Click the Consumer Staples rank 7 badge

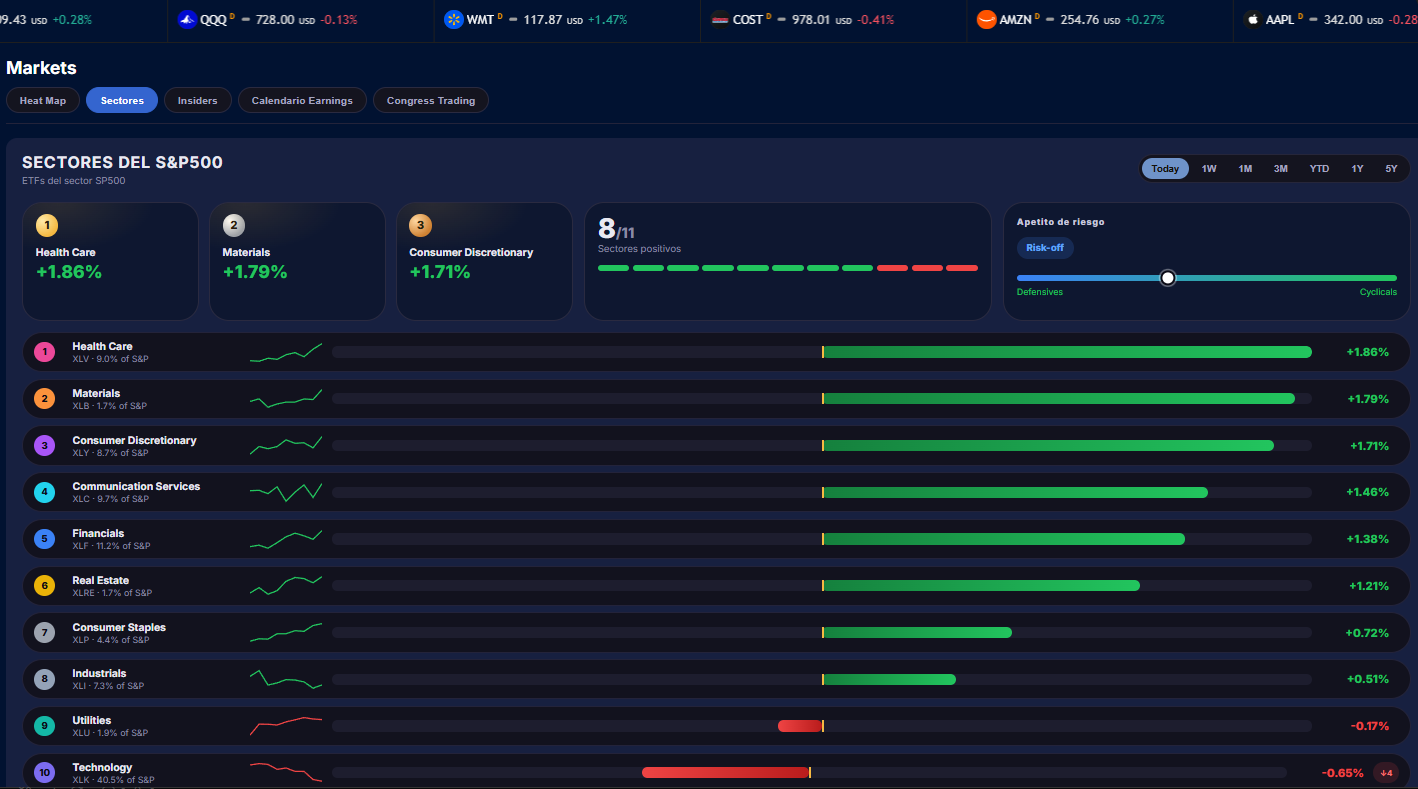[x=44, y=633]
